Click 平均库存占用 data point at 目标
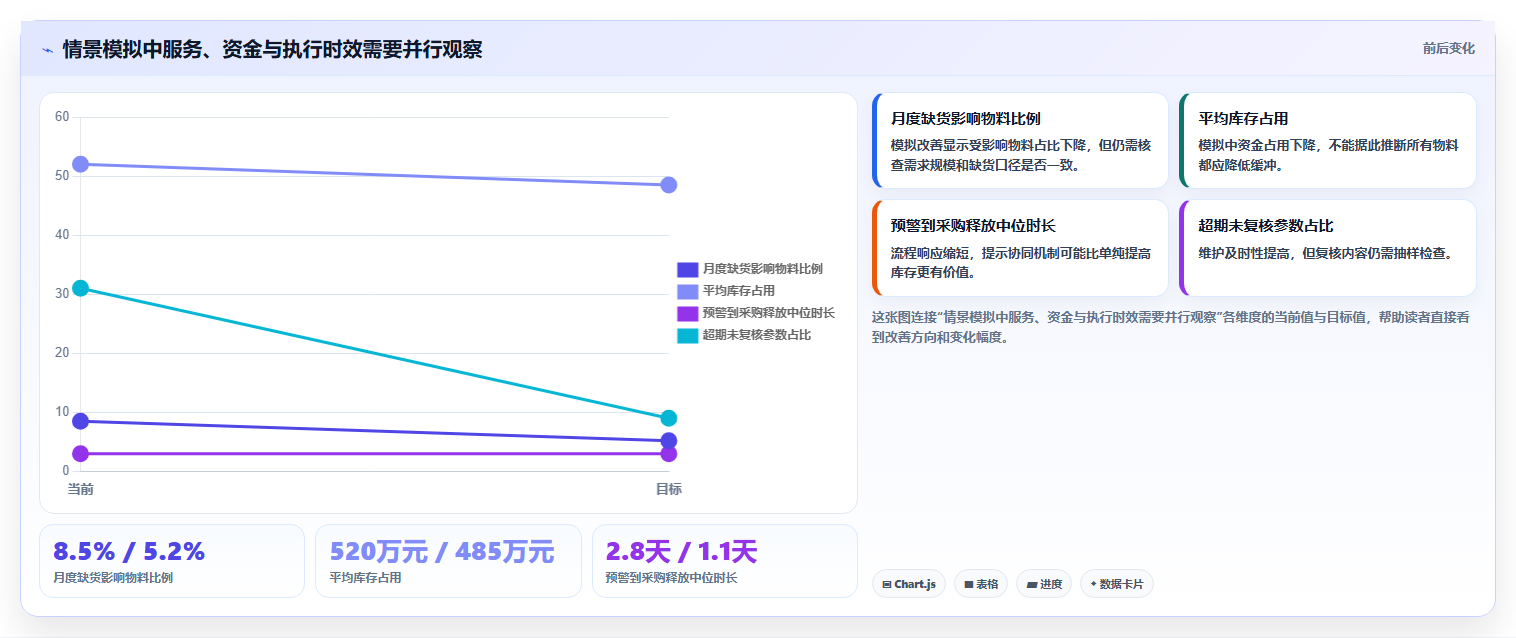 [x=669, y=185]
